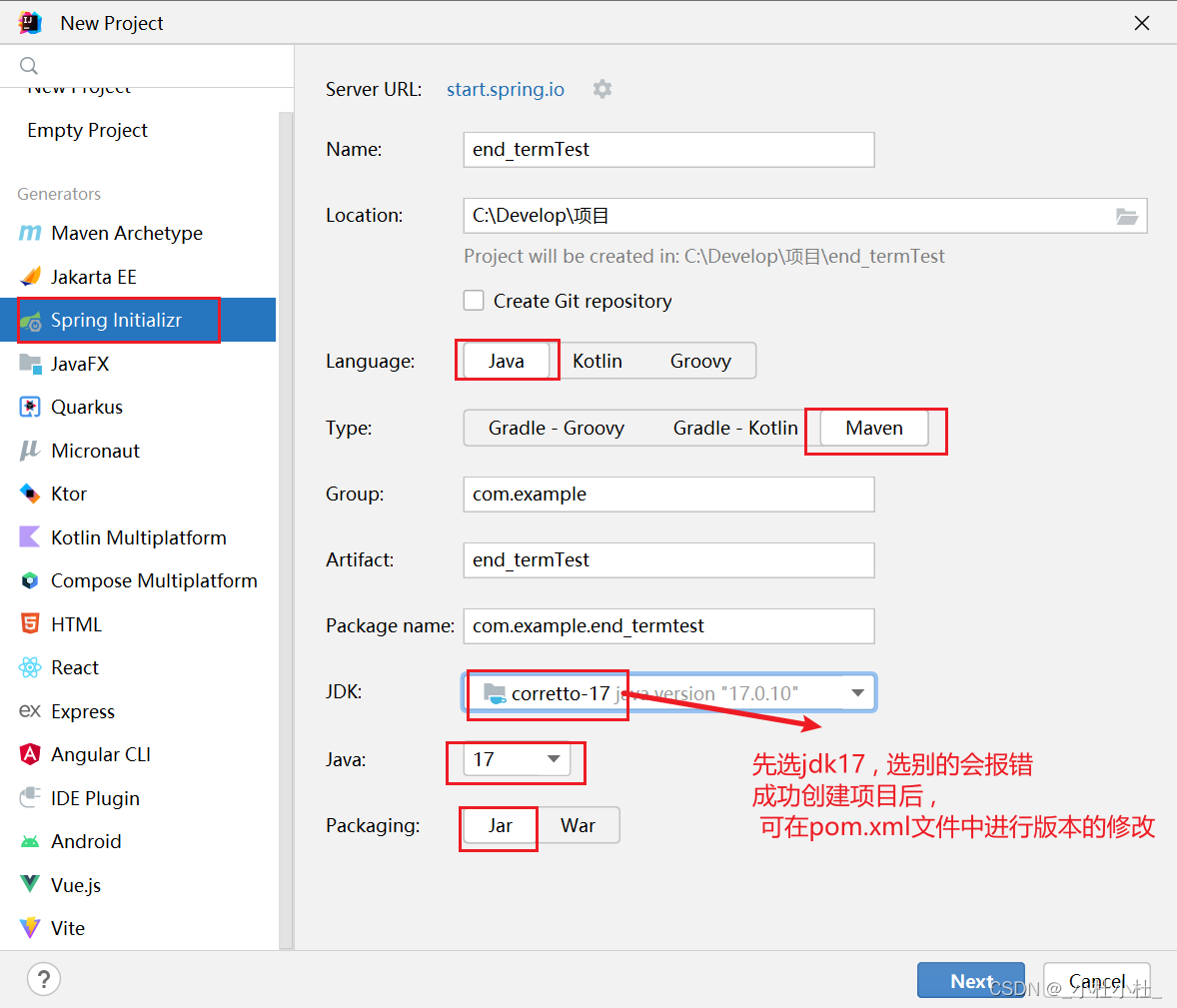Open start.spring.io server link

506,89
